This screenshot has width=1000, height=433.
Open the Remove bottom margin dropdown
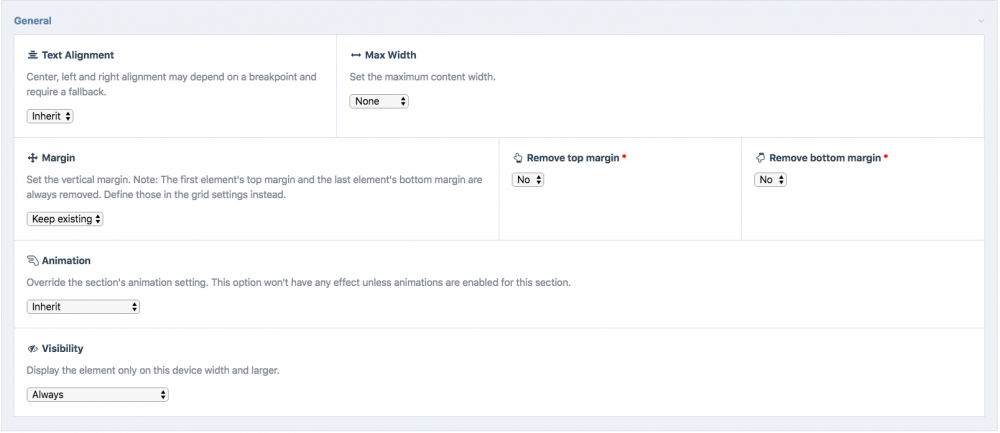[x=770, y=180]
